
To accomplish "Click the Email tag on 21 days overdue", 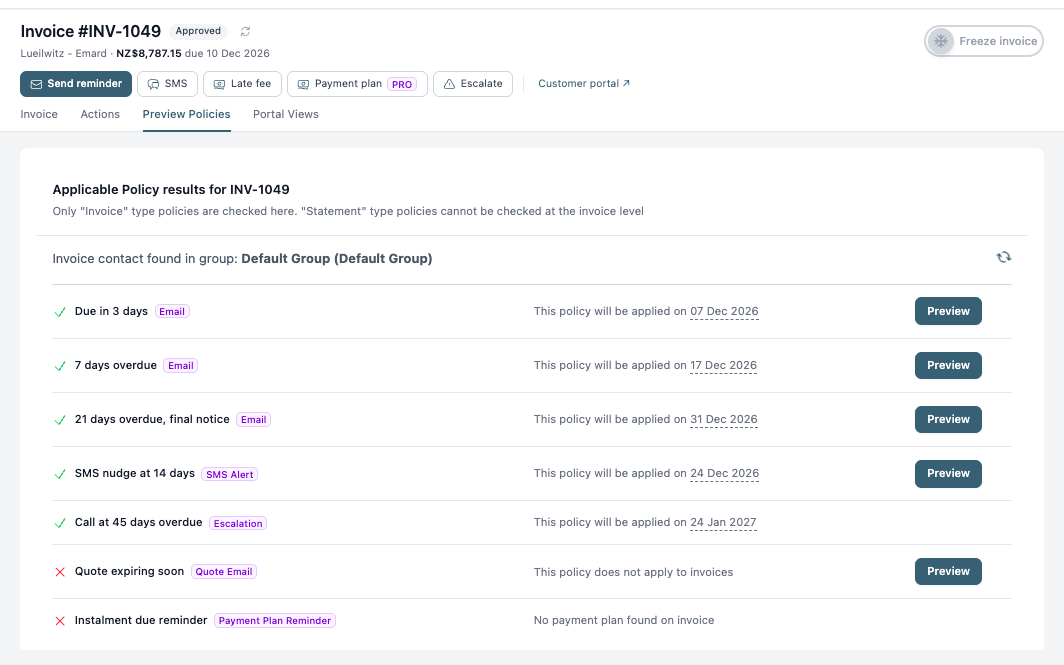I will tap(254, 419).
